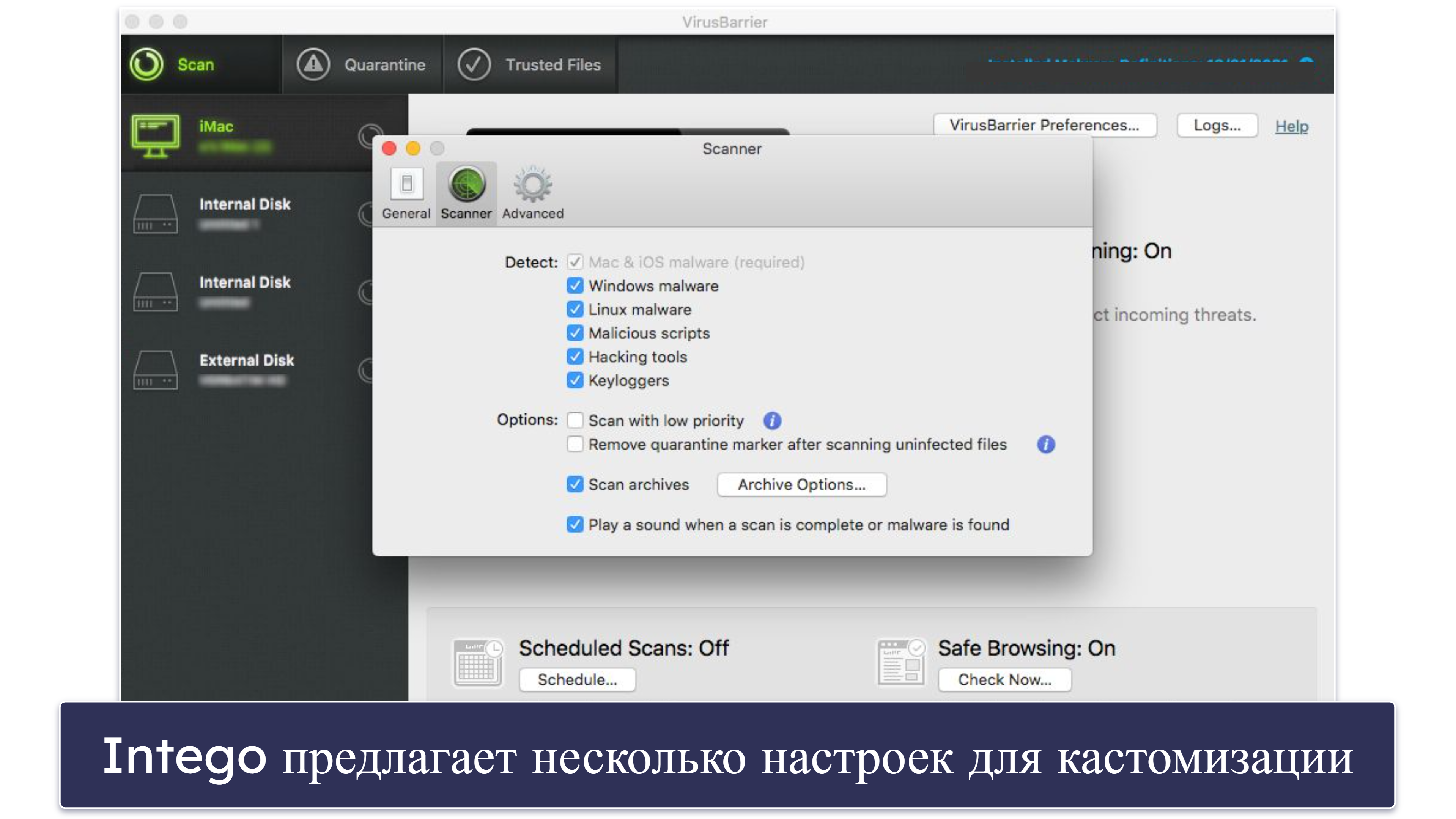1456x819 pixels.
Task: Enable Scan with low priority option
Action: pos(575,419)
